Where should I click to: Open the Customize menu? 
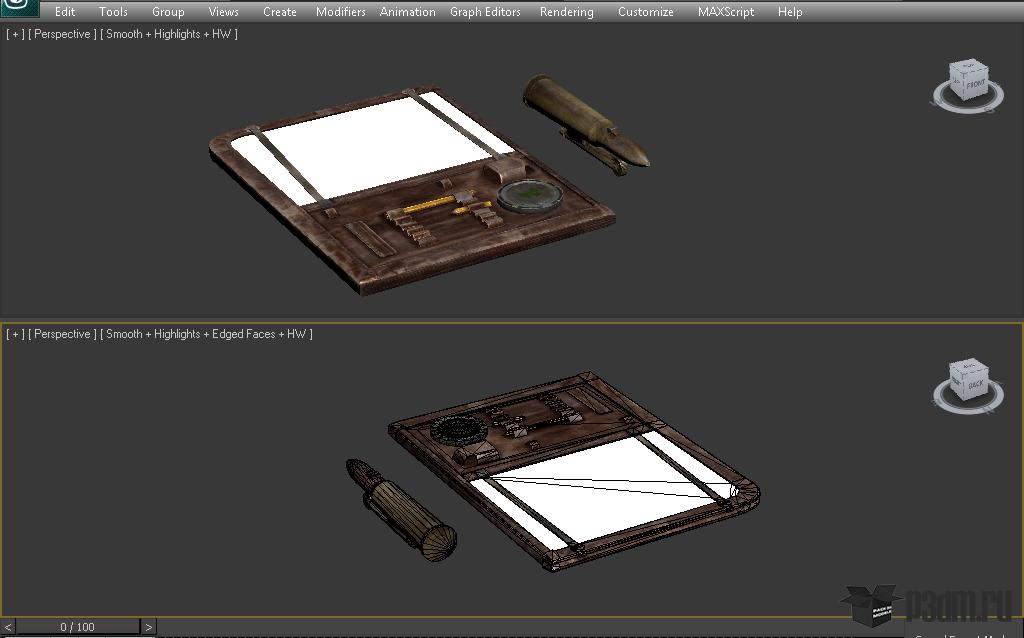[645, 12]
